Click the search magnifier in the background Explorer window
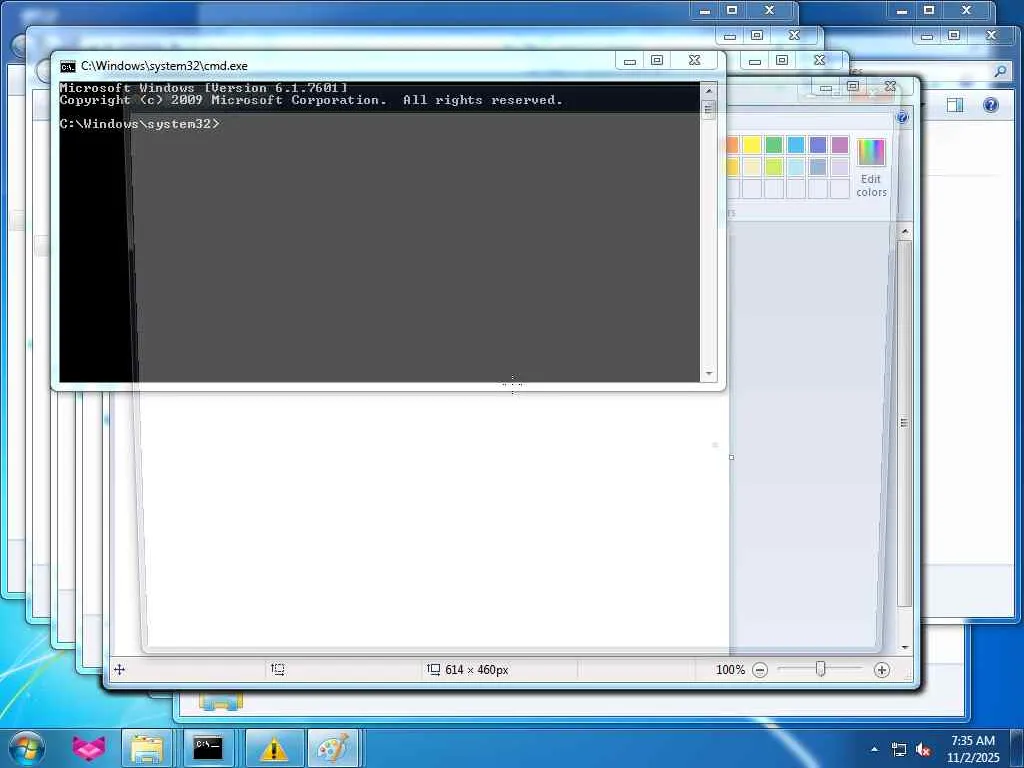Viewport: 1024px width, 768px height. coord(1000,71)
